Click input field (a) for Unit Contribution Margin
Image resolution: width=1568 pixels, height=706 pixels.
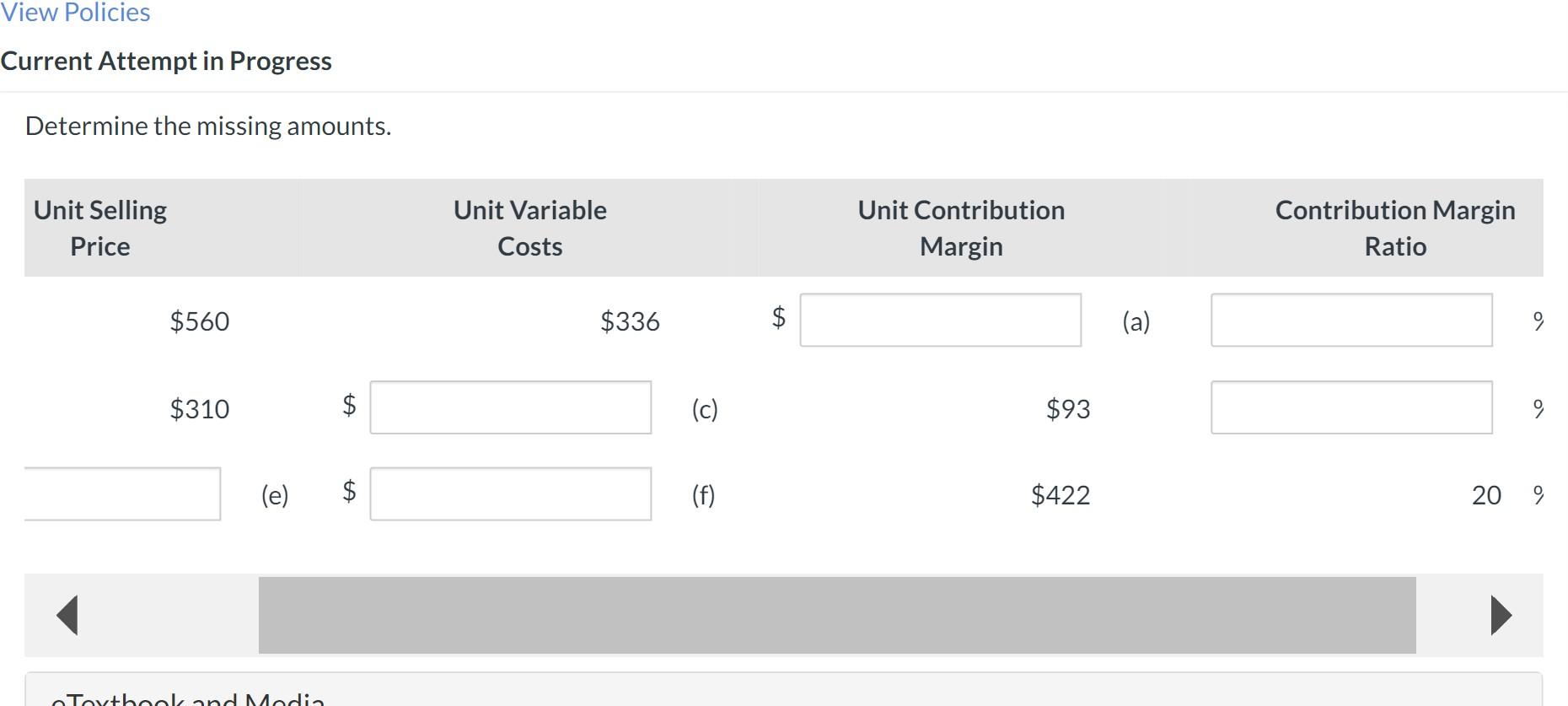pyautogui.click(x=940, y=321)
